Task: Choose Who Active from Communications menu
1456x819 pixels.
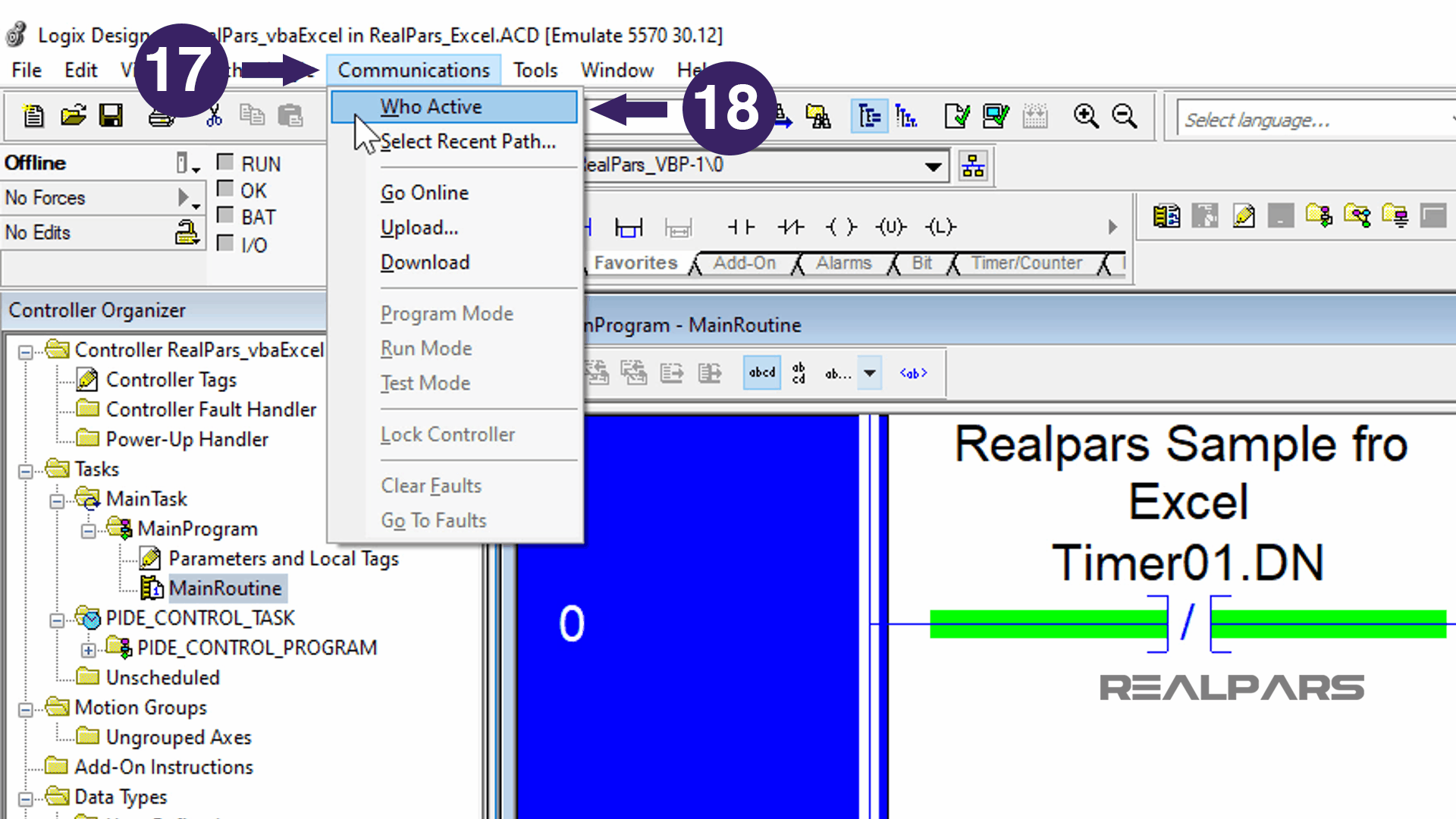Action: click(x=454, y=106)
